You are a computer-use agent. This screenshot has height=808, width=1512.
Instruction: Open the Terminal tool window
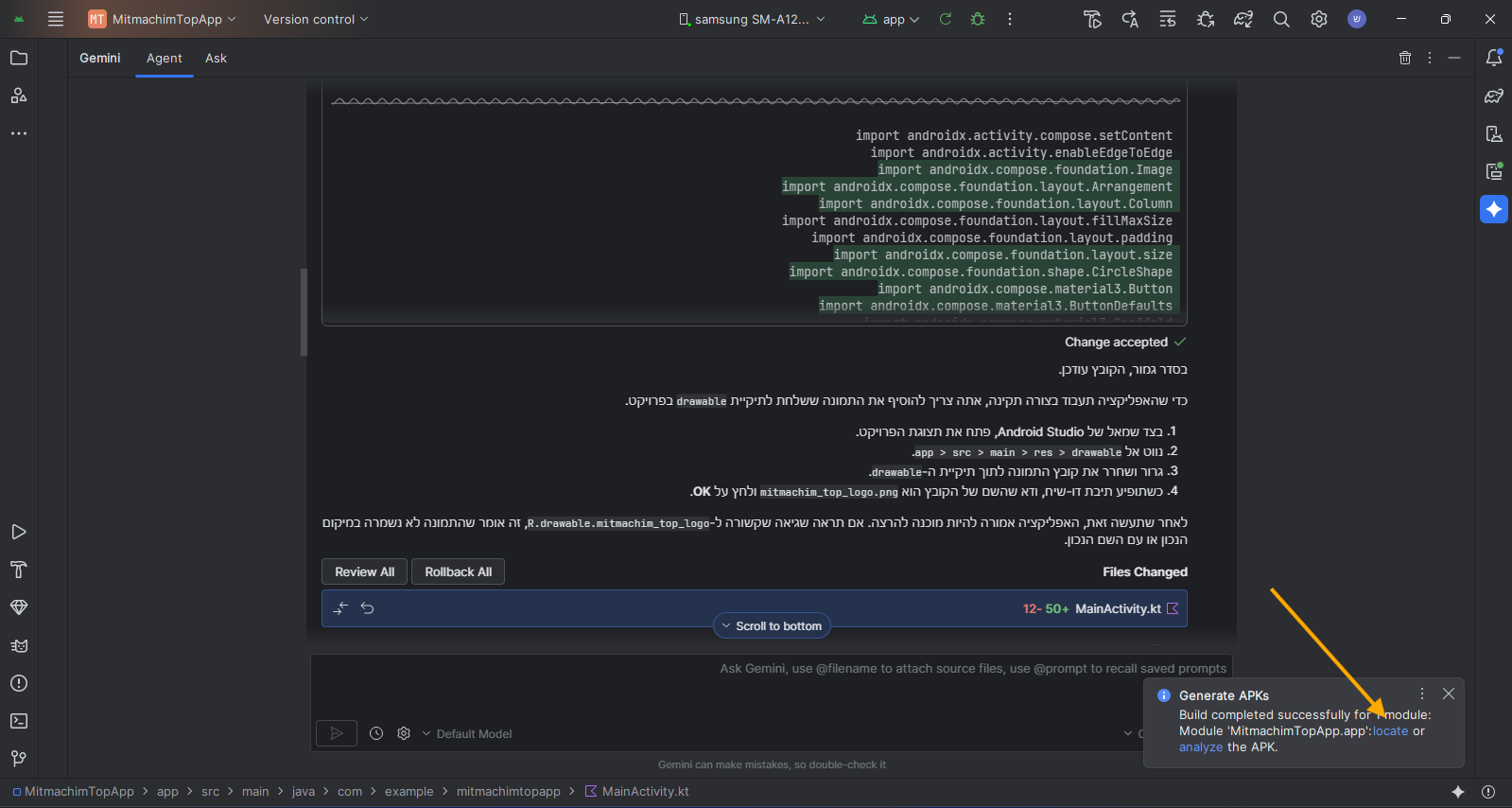[19, 721]
